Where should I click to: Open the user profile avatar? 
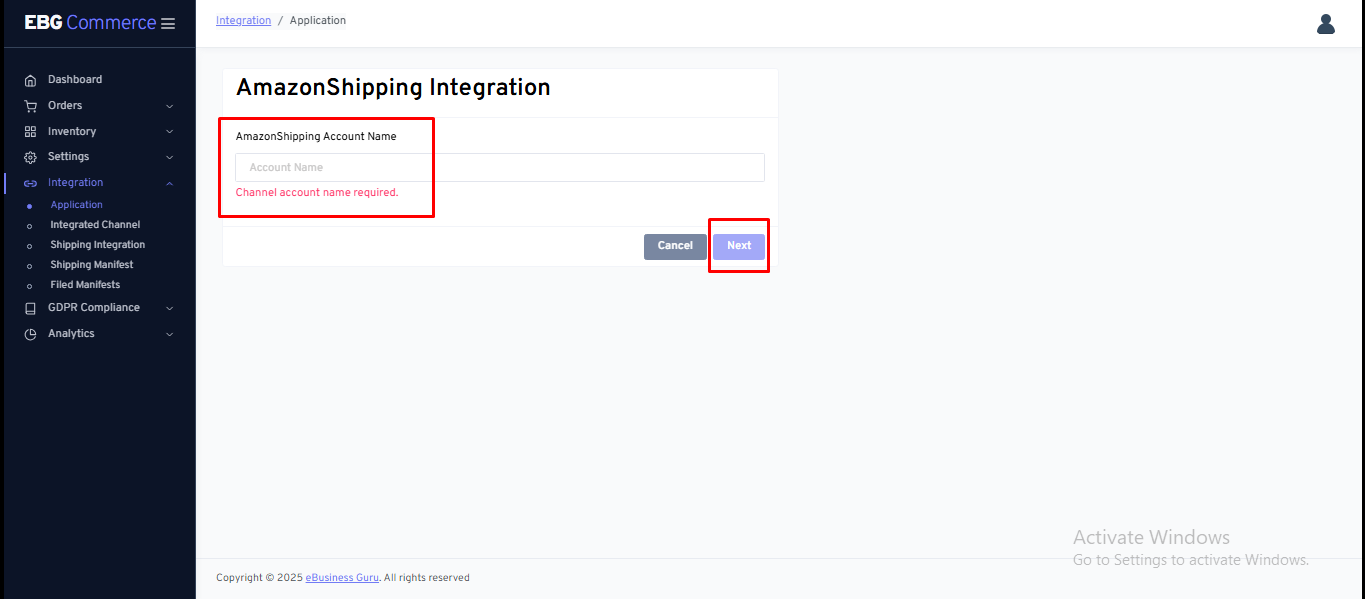pyautogui.click(x=1325, y=24)
